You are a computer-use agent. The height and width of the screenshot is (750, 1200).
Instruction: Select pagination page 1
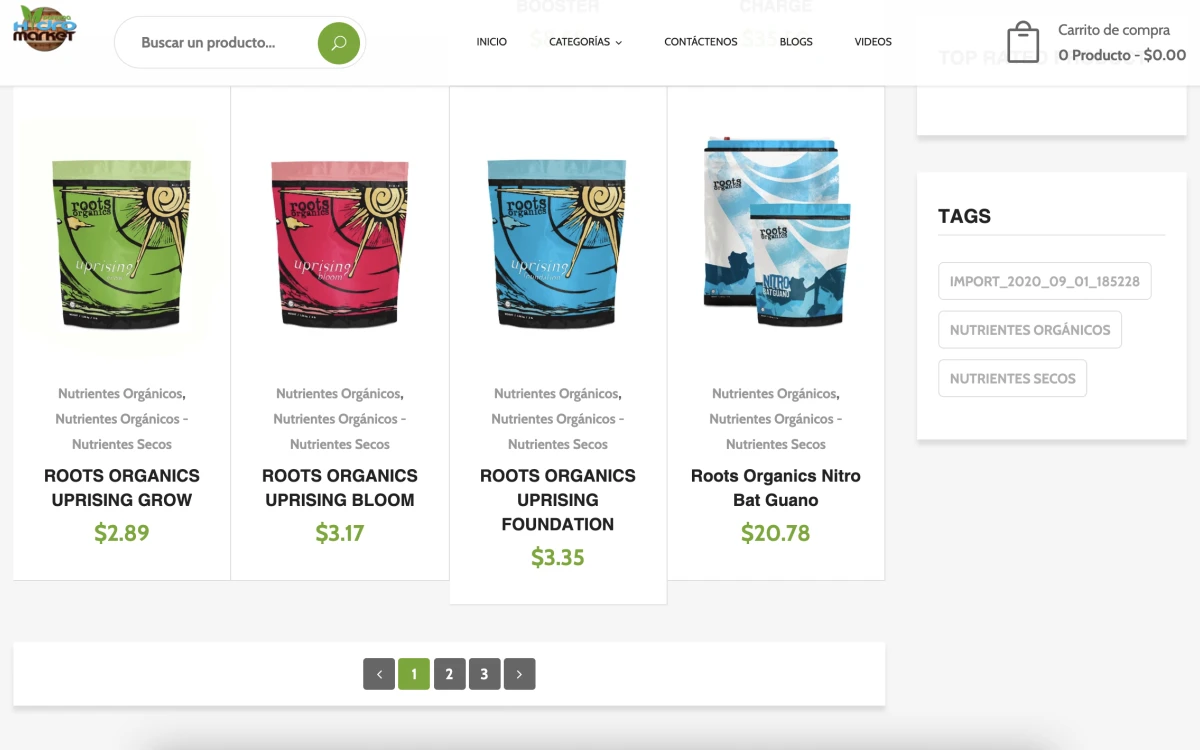tap(414, 674)
